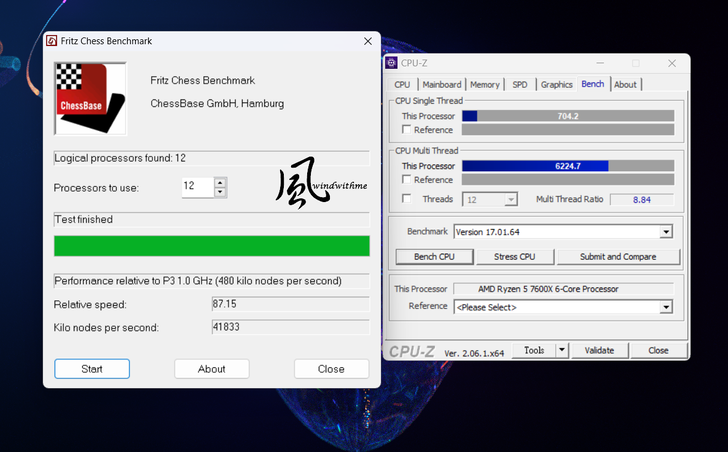728x452 pixels.
Task: Open the Tools dropdown arrow
Action: (x=562, y=350)
